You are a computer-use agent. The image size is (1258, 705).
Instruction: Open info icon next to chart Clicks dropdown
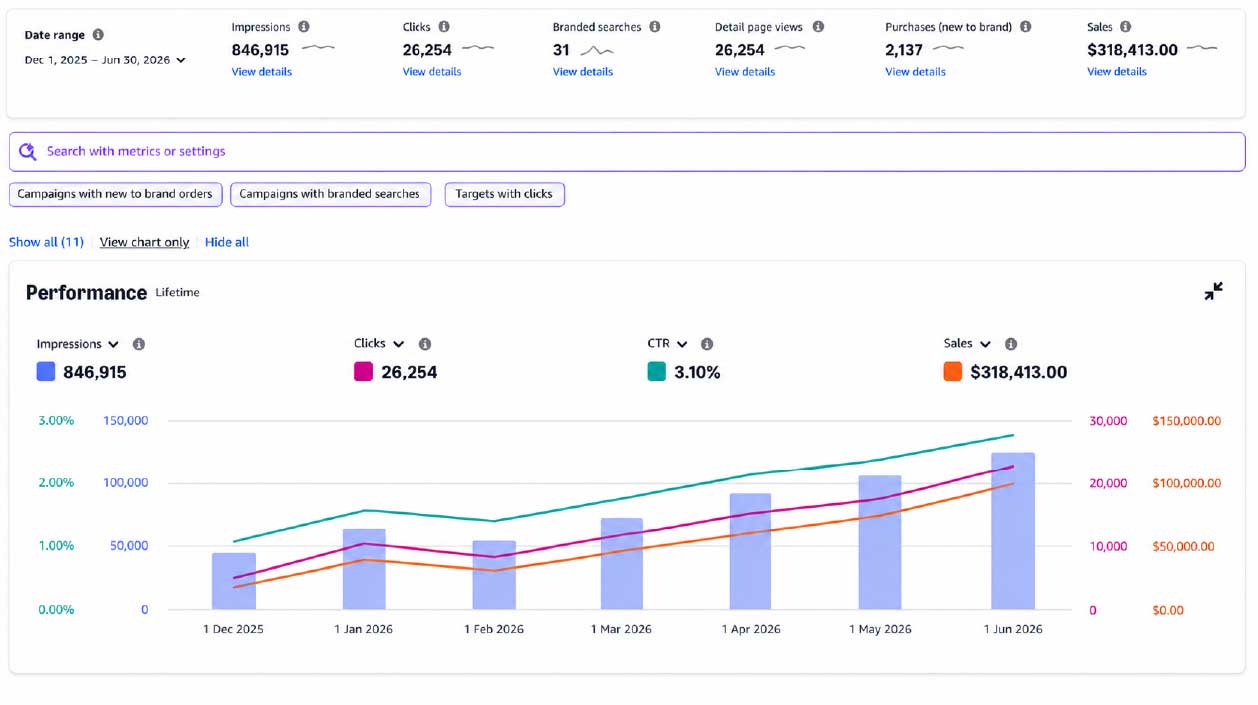point(425,344)
